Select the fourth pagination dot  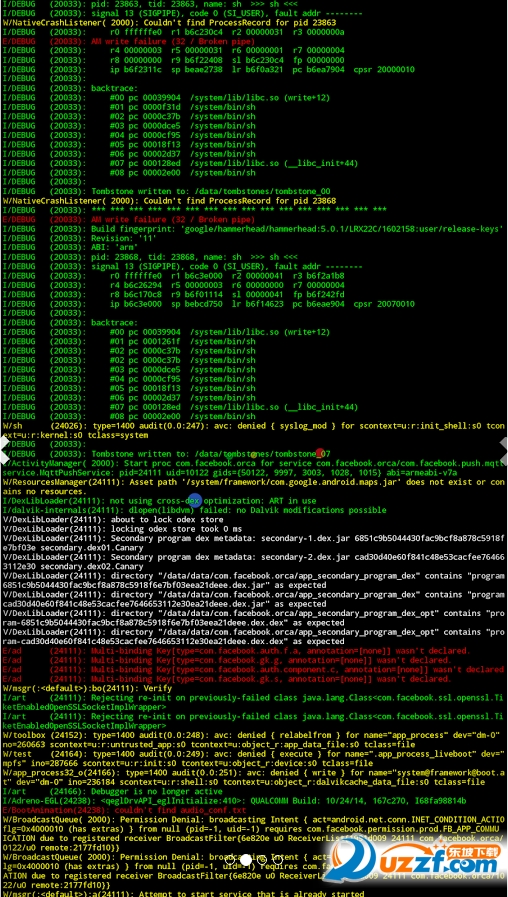click(278, 859)
